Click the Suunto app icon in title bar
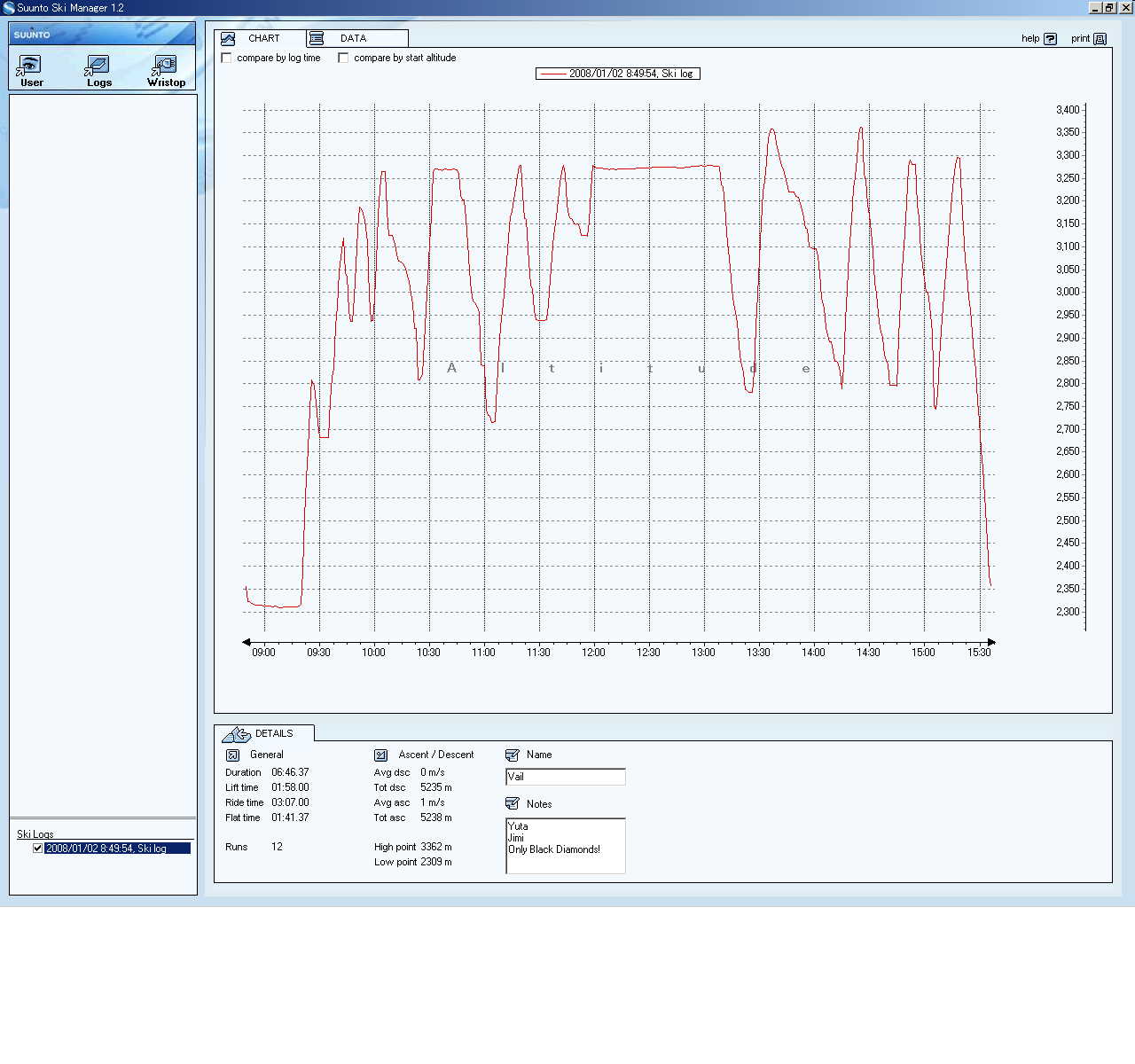This screenshot has width=1135, height=1064. [9, 8]
